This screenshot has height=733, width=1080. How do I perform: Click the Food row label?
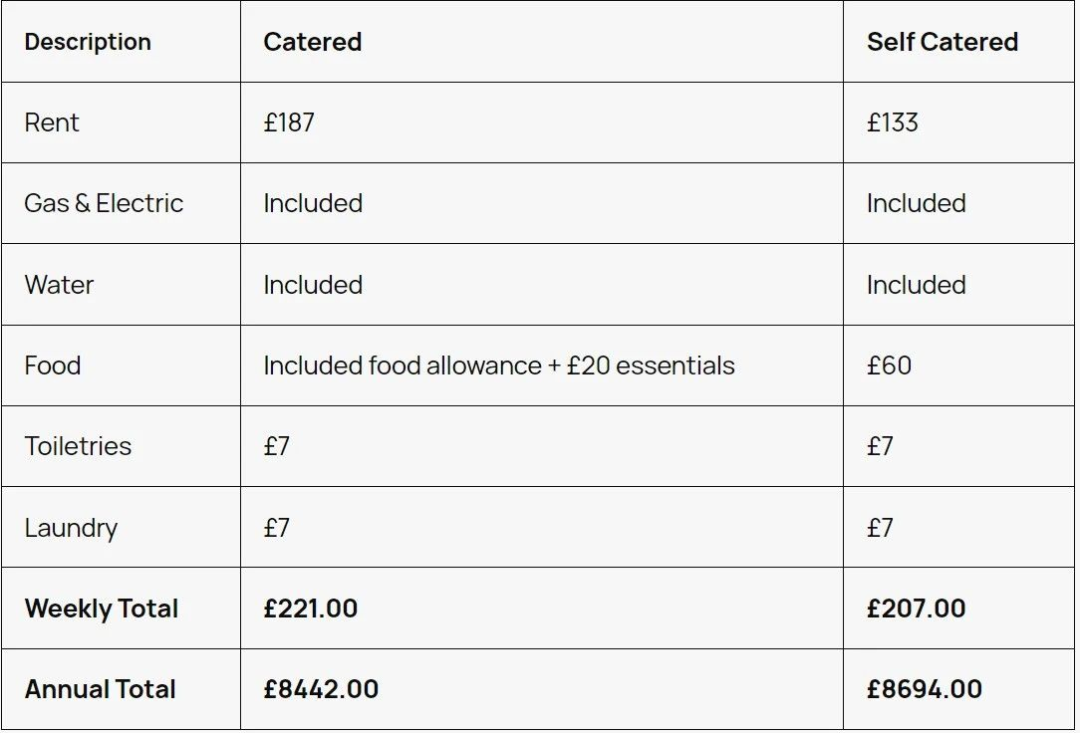[x=52, y=365]
